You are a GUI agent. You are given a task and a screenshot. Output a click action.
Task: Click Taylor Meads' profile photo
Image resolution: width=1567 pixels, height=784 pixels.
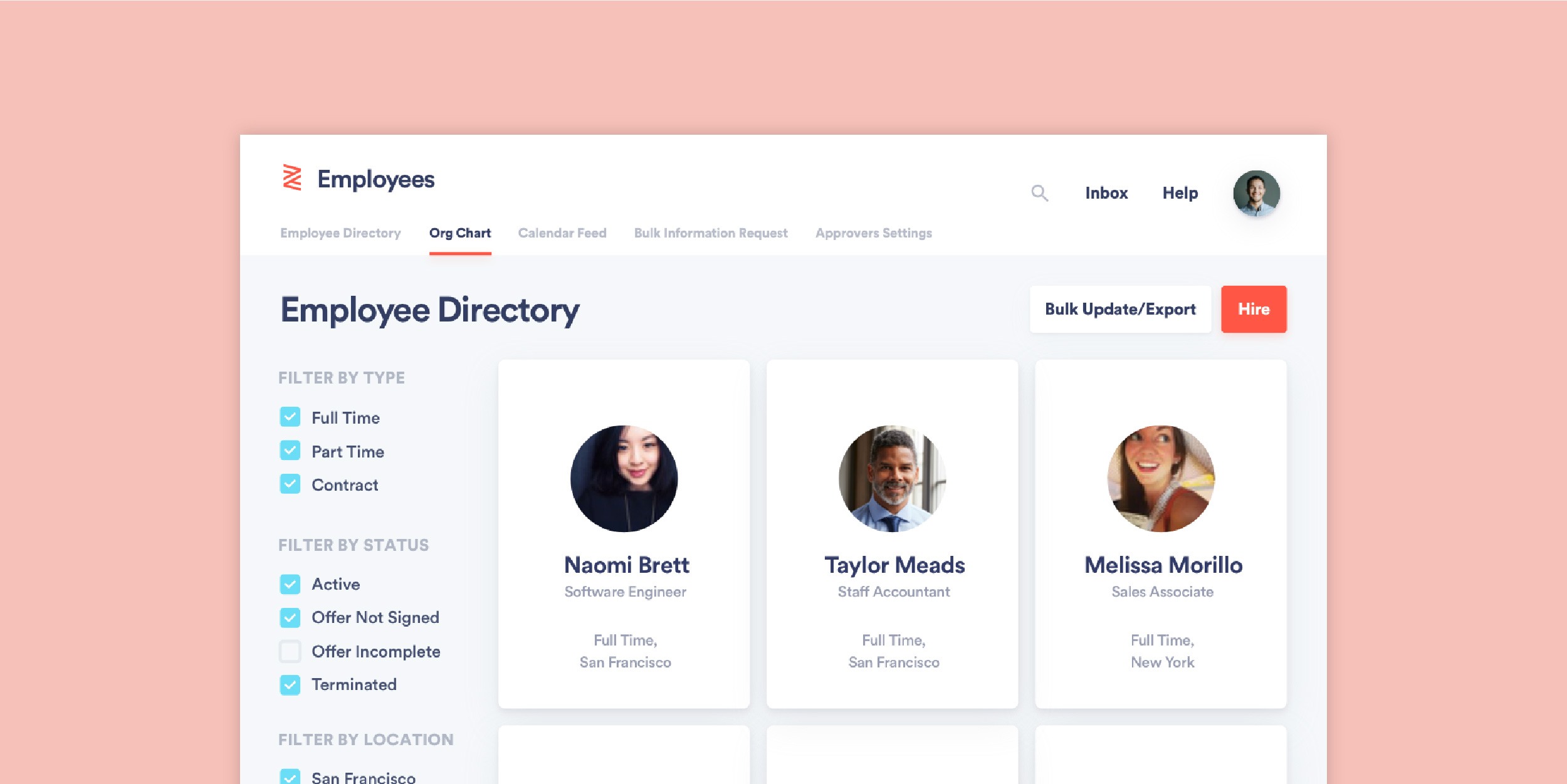pyautogui.click(x=893, y=478)
